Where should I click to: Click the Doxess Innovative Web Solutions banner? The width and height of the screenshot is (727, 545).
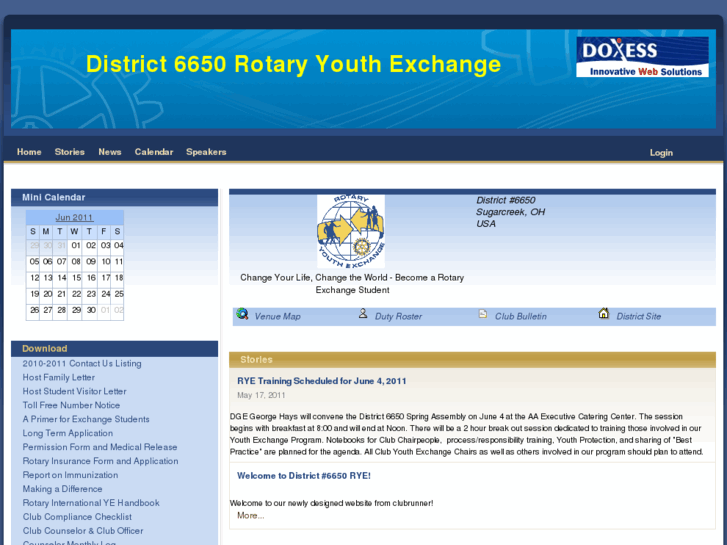(x=642, y=57)
